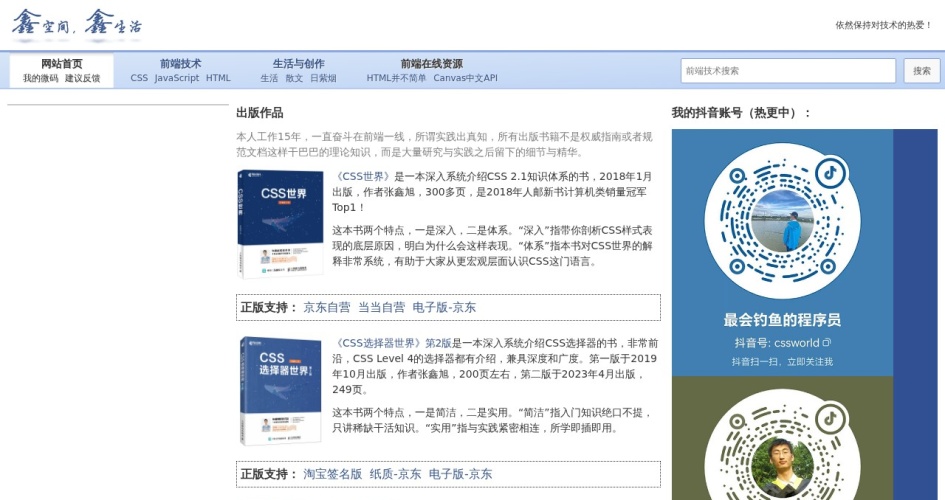Open the 前端在线资源 menu heading

pos(431,64)
